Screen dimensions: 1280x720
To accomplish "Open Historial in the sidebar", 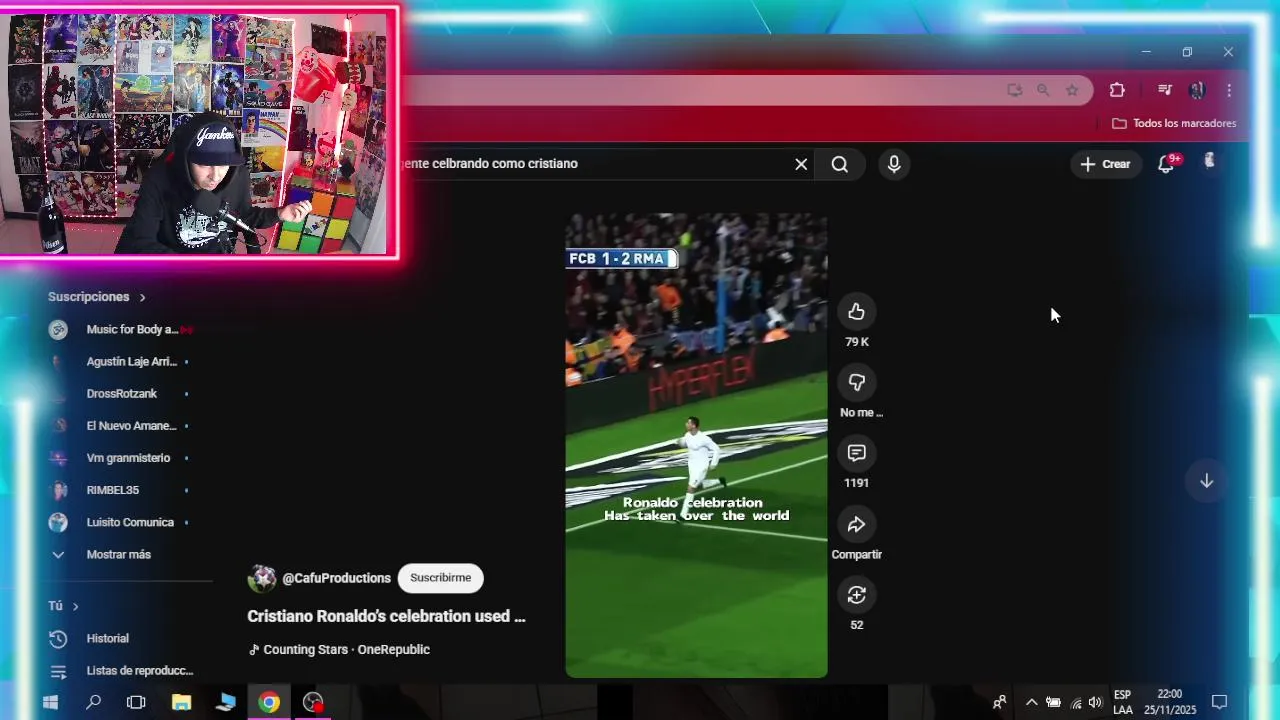I will (x=107, y=638).
